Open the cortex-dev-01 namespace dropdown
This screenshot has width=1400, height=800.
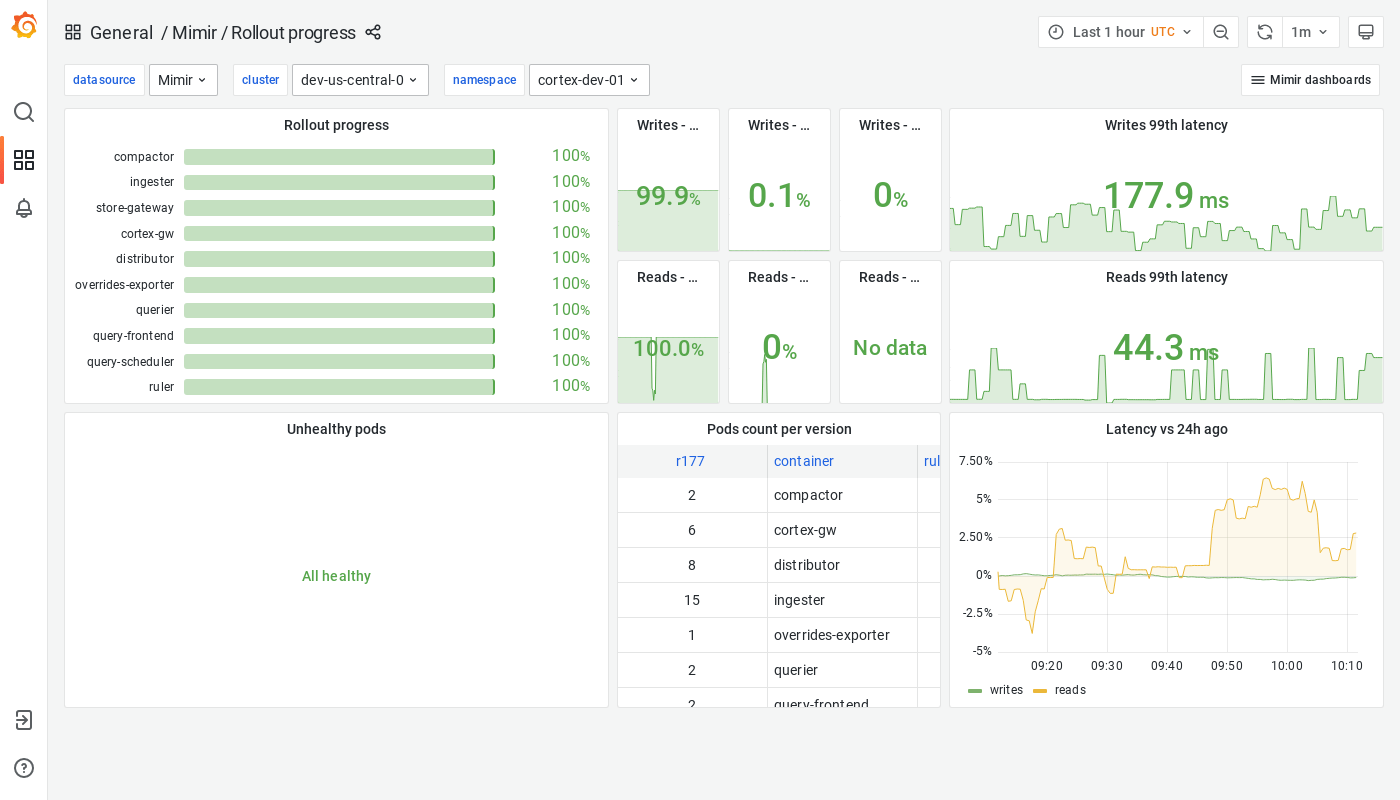589,79
